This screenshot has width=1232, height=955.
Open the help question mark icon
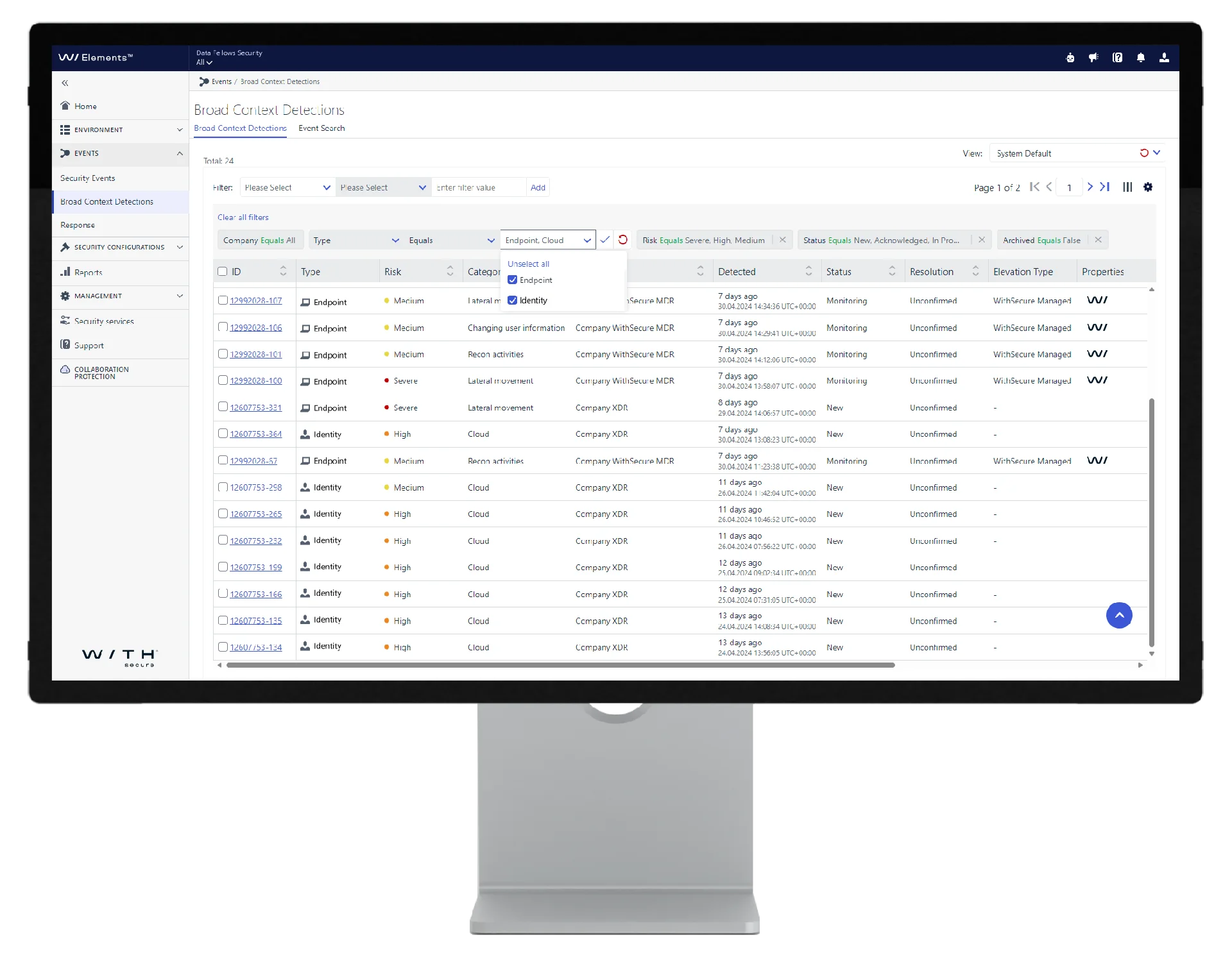(x=1117, y=58)
